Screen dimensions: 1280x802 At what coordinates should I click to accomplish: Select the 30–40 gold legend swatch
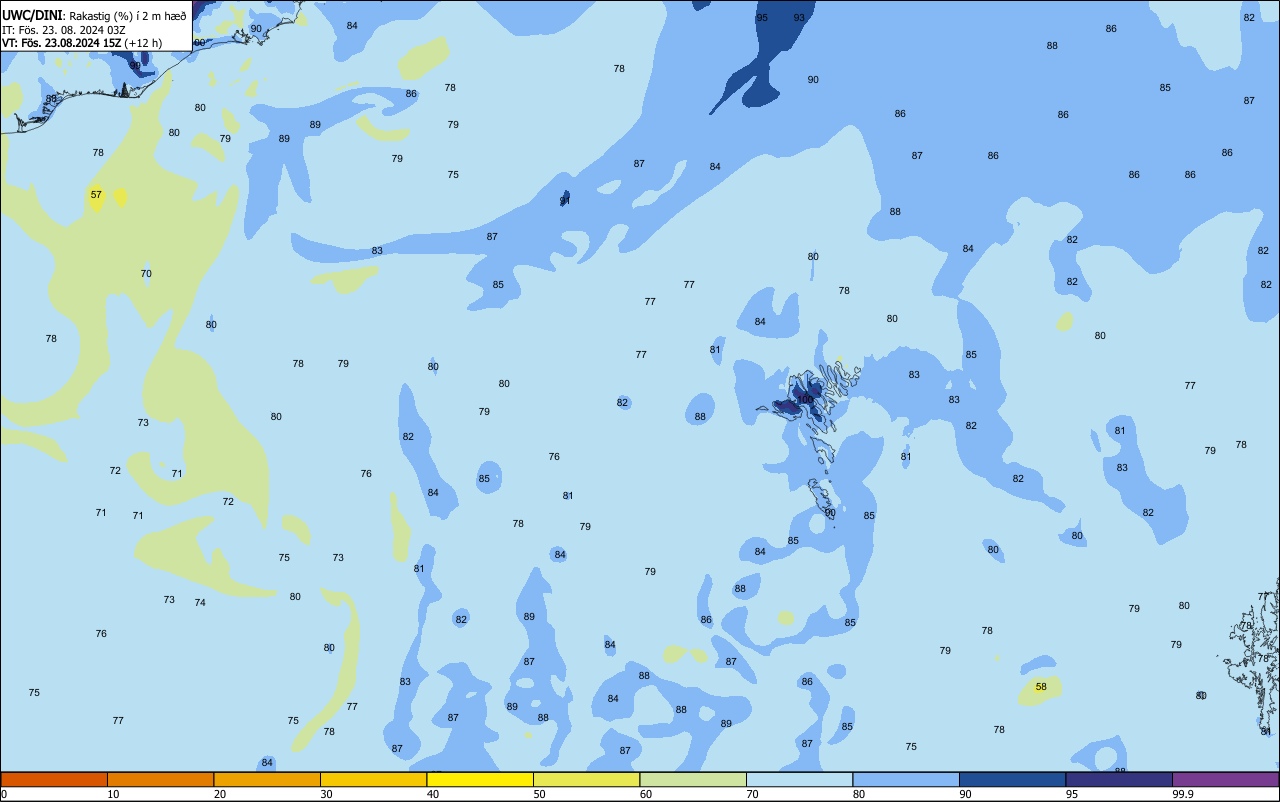(373, 779)
